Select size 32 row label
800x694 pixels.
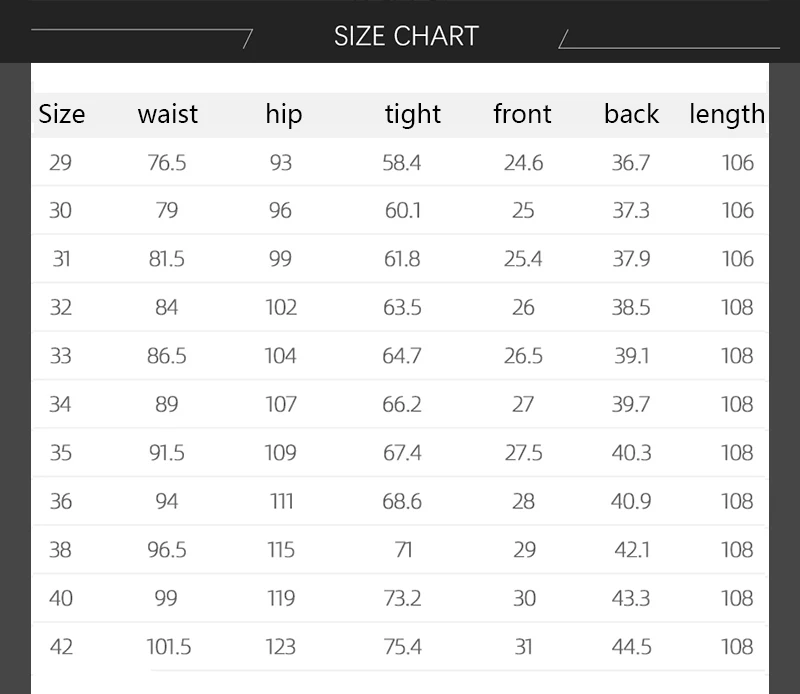pyautogui.click(x=60, y=307)
